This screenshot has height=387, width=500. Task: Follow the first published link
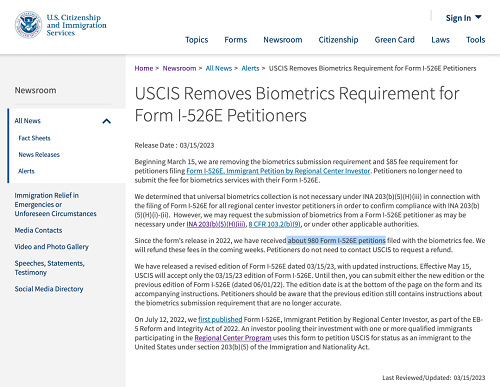[220, 319]
